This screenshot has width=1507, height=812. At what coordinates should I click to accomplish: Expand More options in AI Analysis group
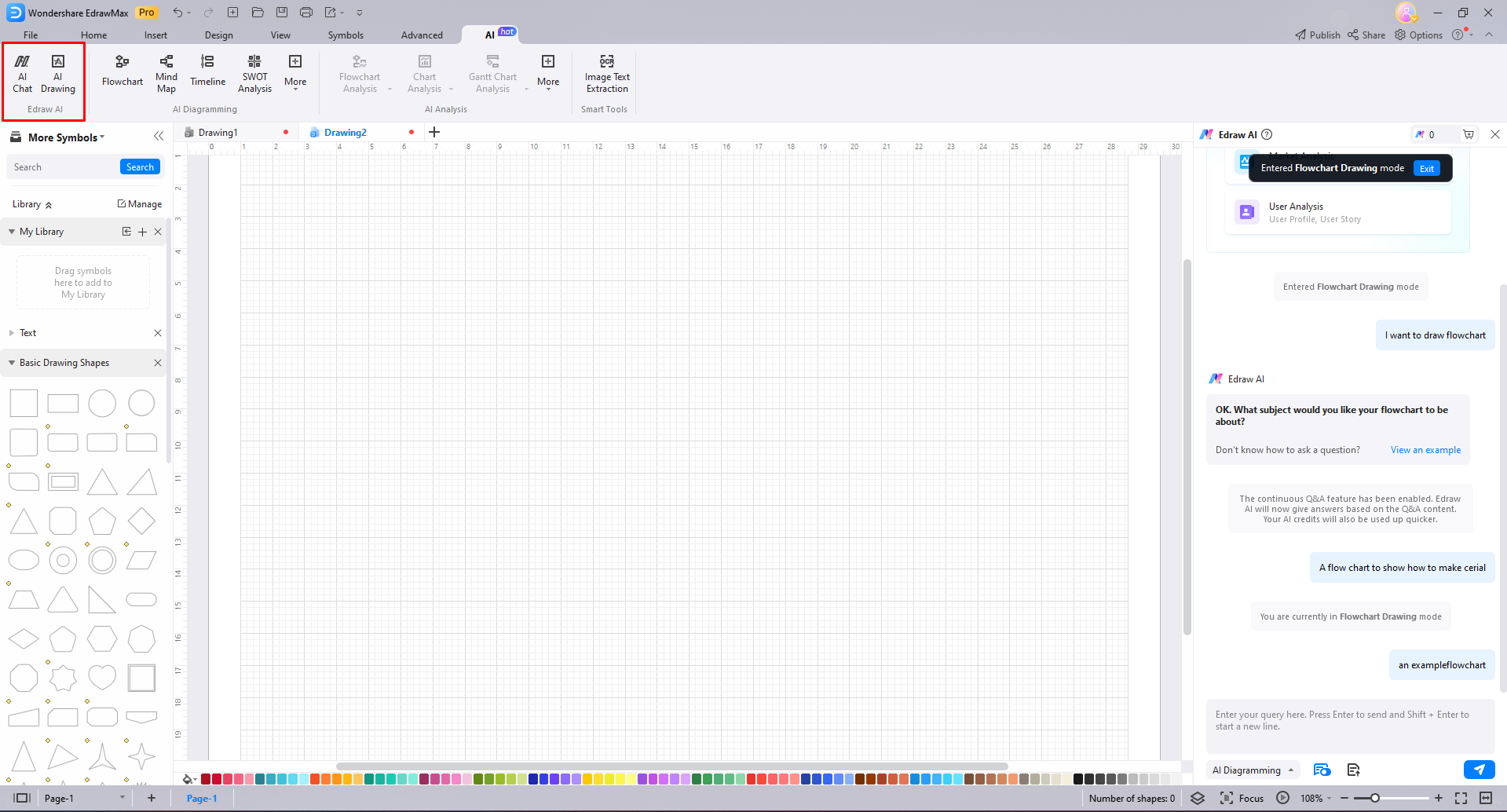[548, 71]
